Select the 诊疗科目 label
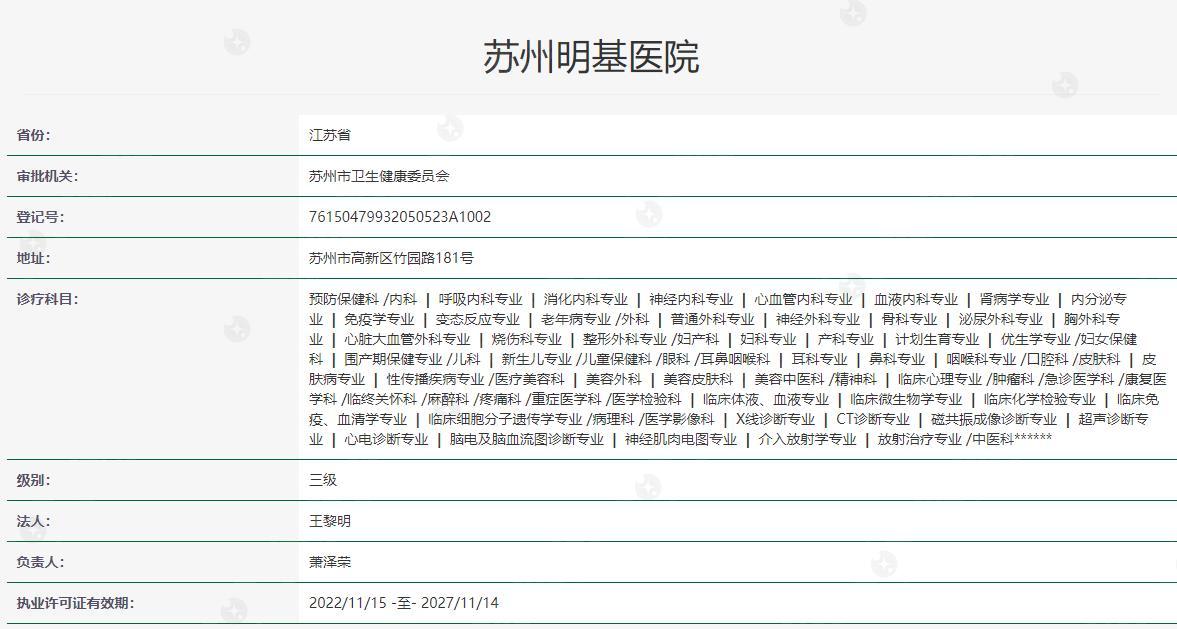The height and width of the screenshot is (629, 1177). tap(47, 299)
